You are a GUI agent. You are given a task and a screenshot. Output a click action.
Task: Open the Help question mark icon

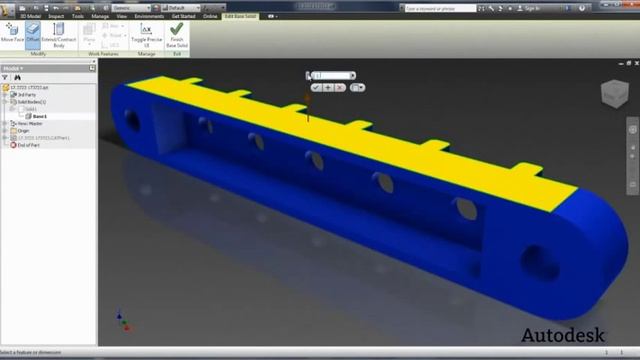click(x=582, y=8)
